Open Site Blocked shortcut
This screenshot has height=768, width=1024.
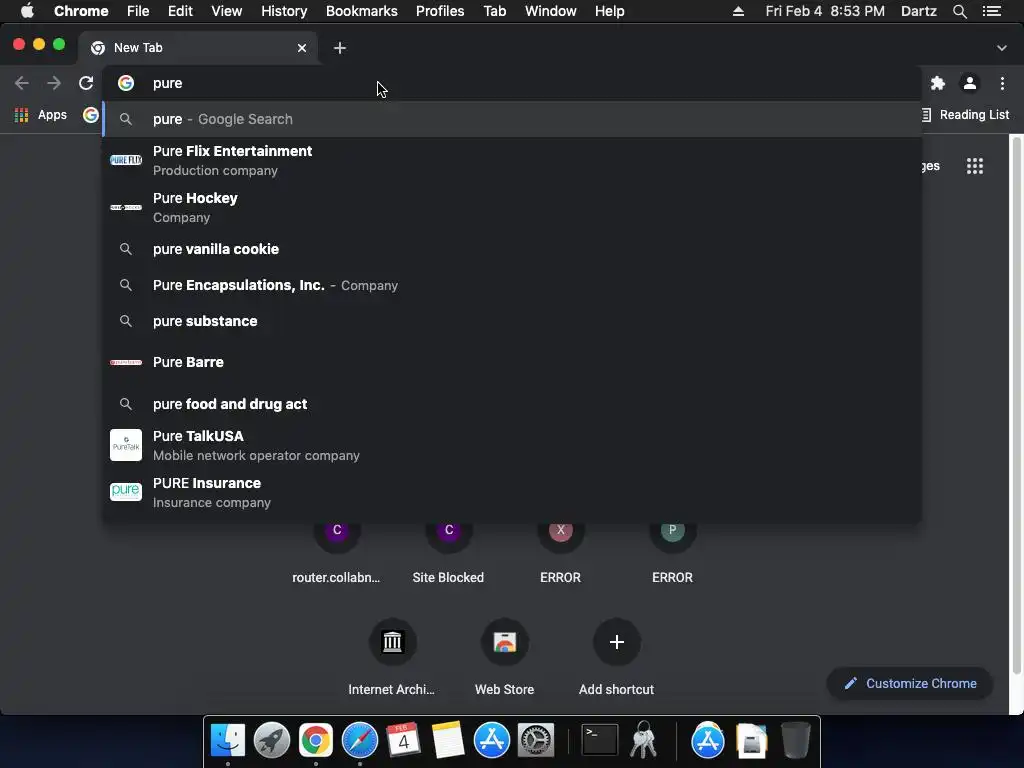(x=448, y=551)
